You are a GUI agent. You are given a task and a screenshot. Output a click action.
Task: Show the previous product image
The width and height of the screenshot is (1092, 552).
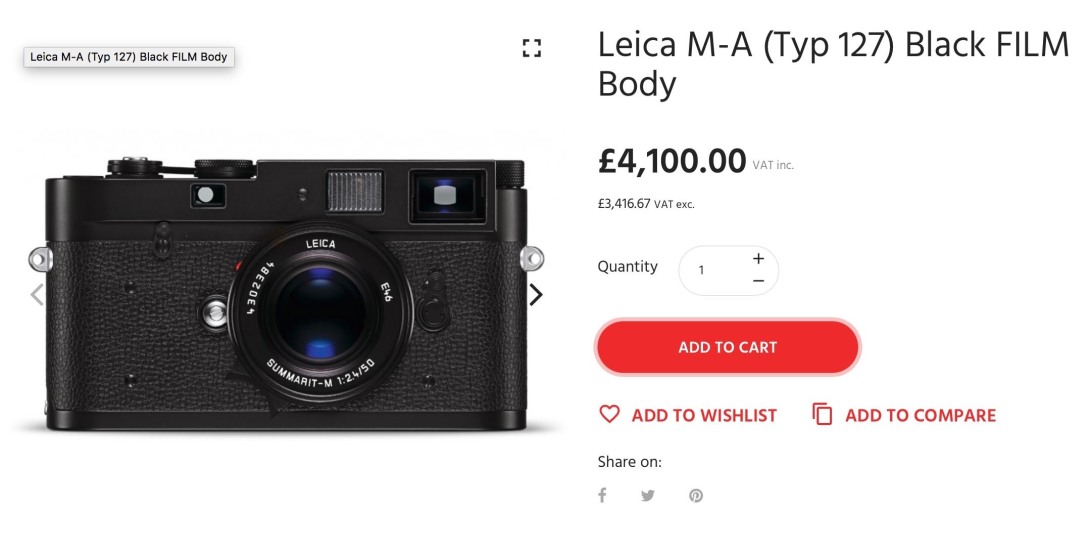click(x=37, y=294)
